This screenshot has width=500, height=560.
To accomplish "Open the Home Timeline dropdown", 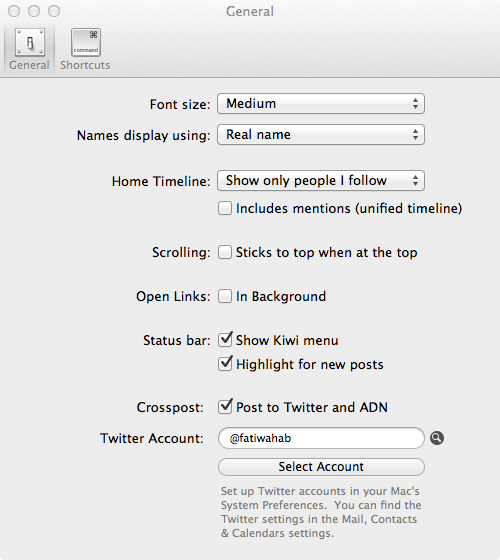I will tap(321, 180).
